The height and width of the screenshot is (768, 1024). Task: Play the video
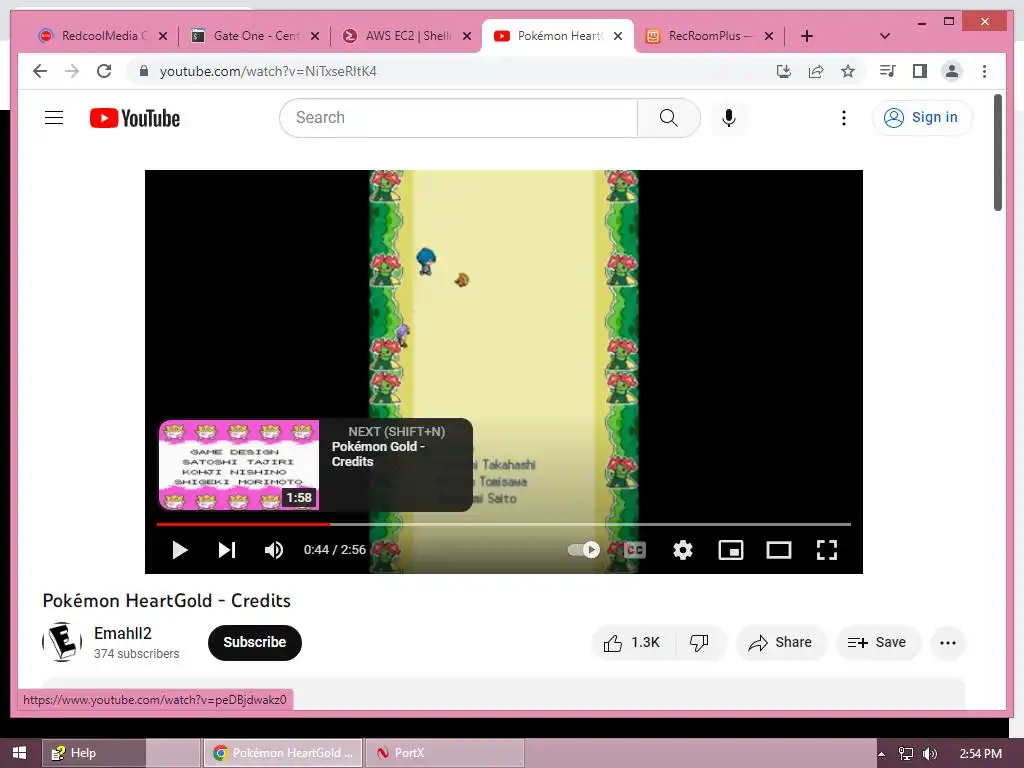[x=180, y=550]
